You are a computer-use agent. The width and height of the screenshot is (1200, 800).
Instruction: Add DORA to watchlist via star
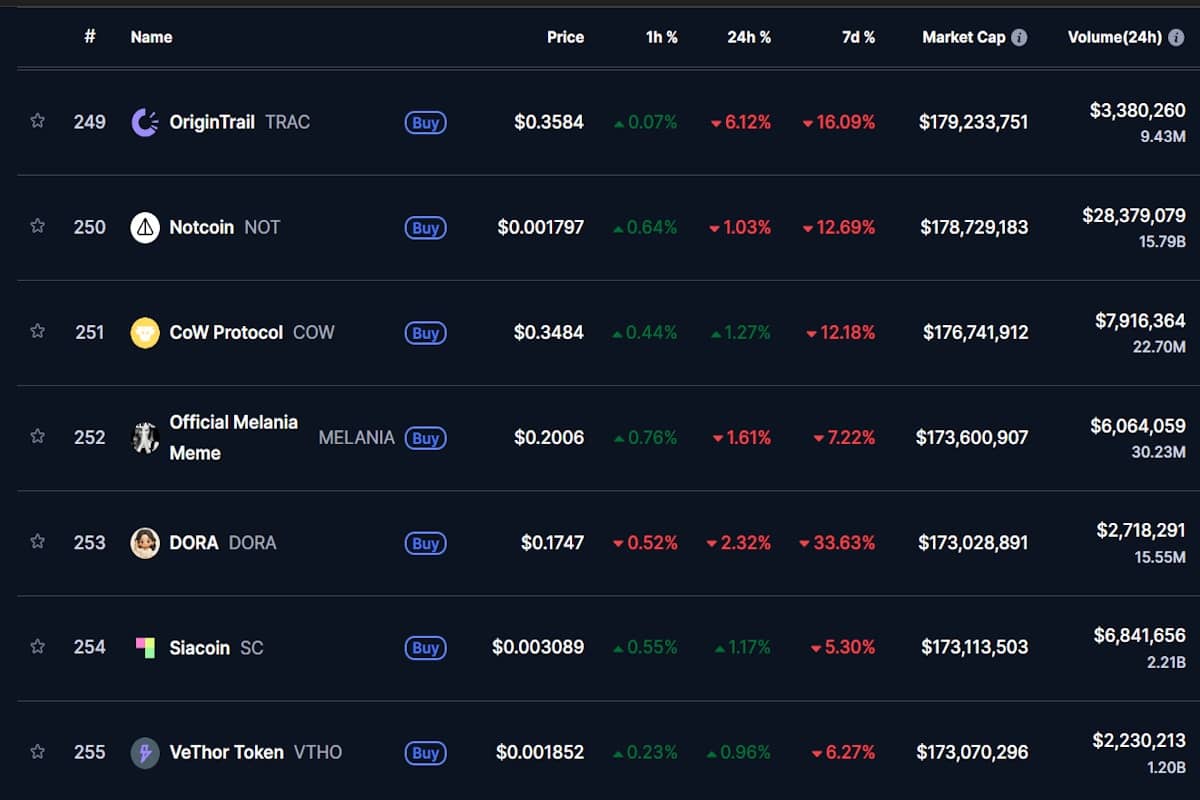(x=37, y=541)
